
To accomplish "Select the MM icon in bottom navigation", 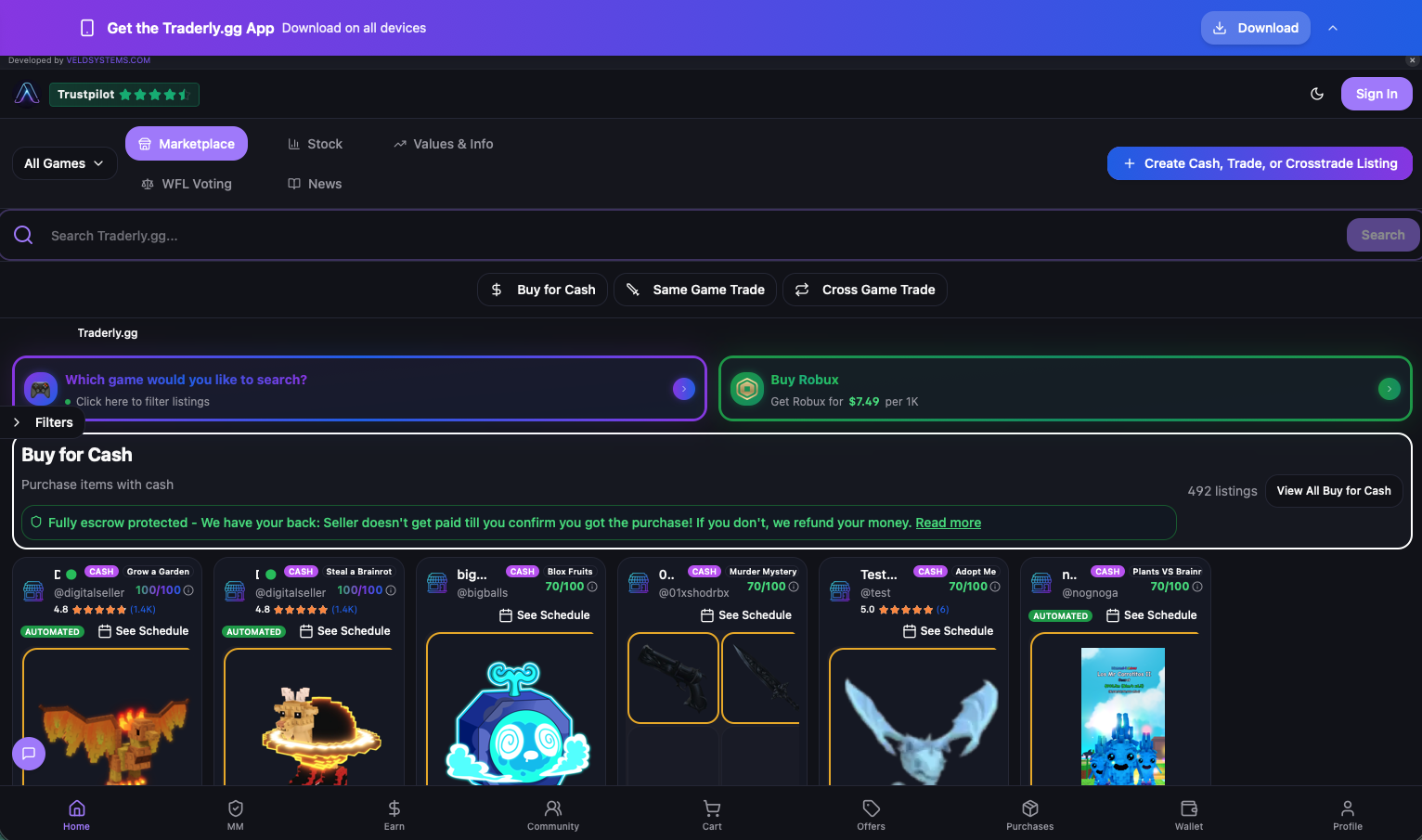I will tap(235, 808).
